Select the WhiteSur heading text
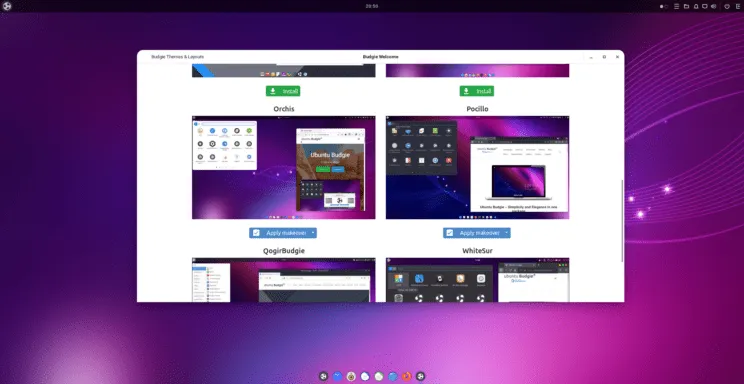Viewport: 744px width, 384px height. click(x=477, y=250)
